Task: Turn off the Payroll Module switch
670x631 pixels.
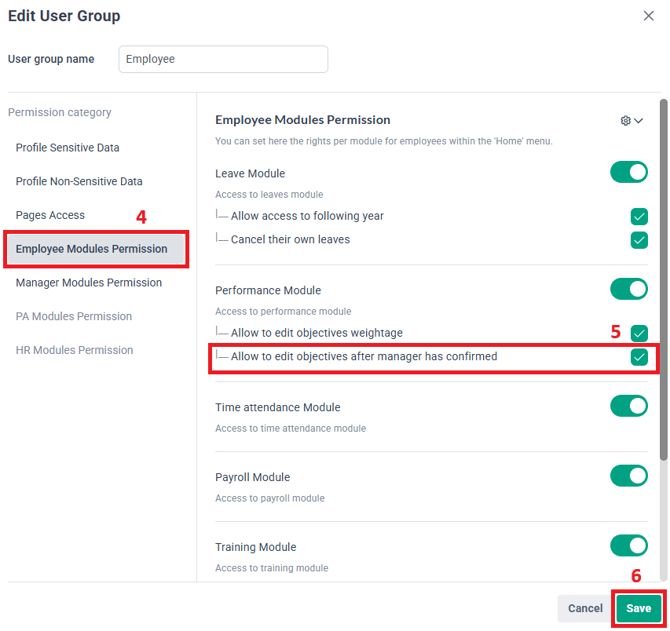Action: click(x=629, y=475)
